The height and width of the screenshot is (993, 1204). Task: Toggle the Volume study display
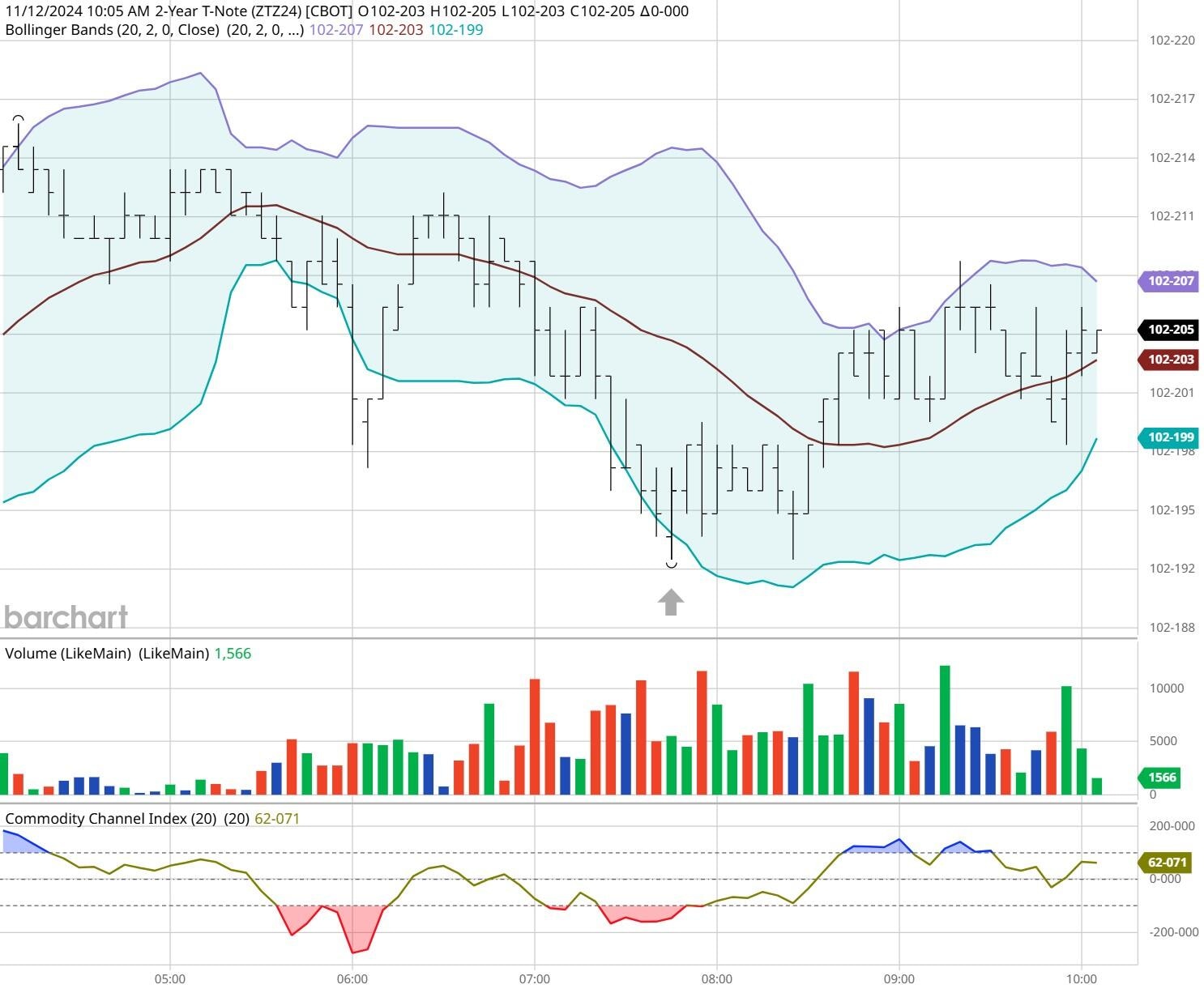[67, 652]
